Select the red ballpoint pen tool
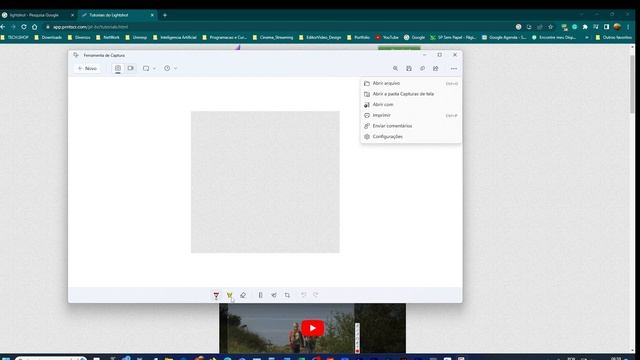 point(216,295)
